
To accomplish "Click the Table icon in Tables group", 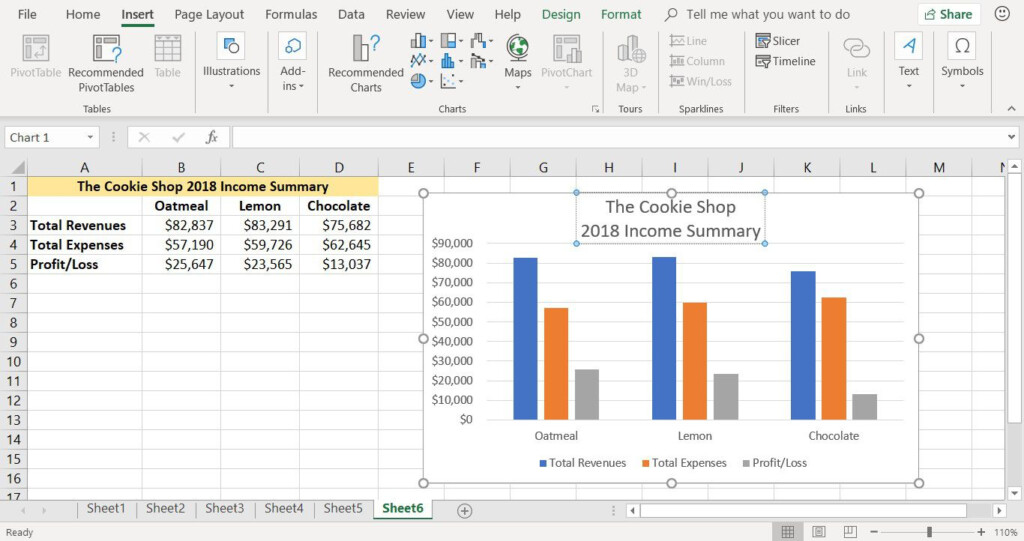I will click(168, 49).
